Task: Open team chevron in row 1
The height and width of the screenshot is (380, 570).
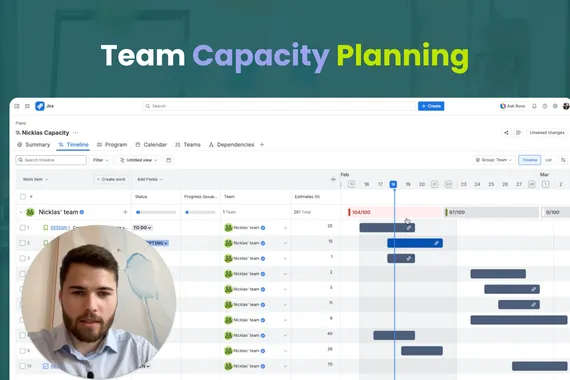Action: point(285,228)
